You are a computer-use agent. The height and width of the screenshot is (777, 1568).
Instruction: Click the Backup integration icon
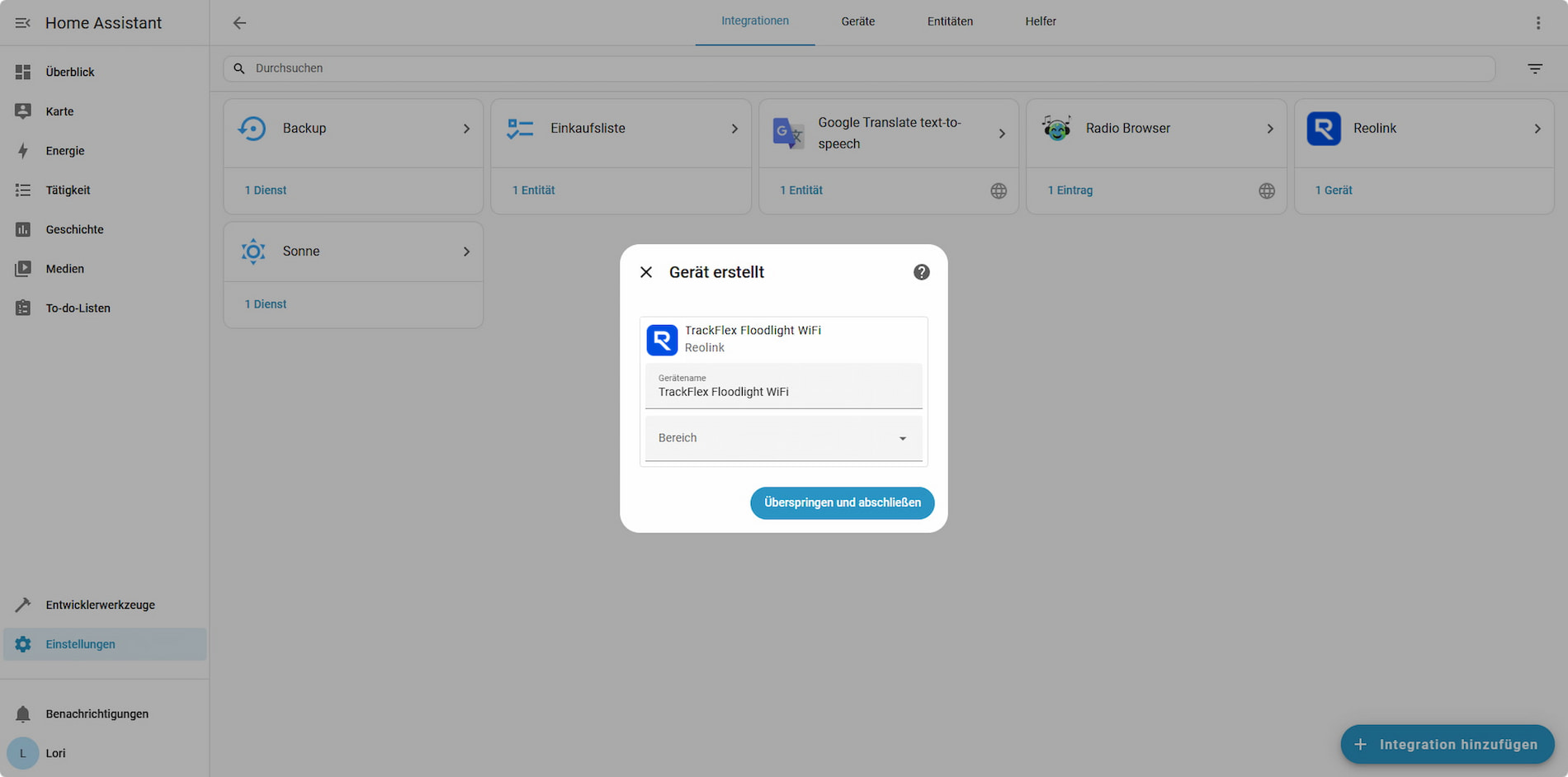point(253,129)
